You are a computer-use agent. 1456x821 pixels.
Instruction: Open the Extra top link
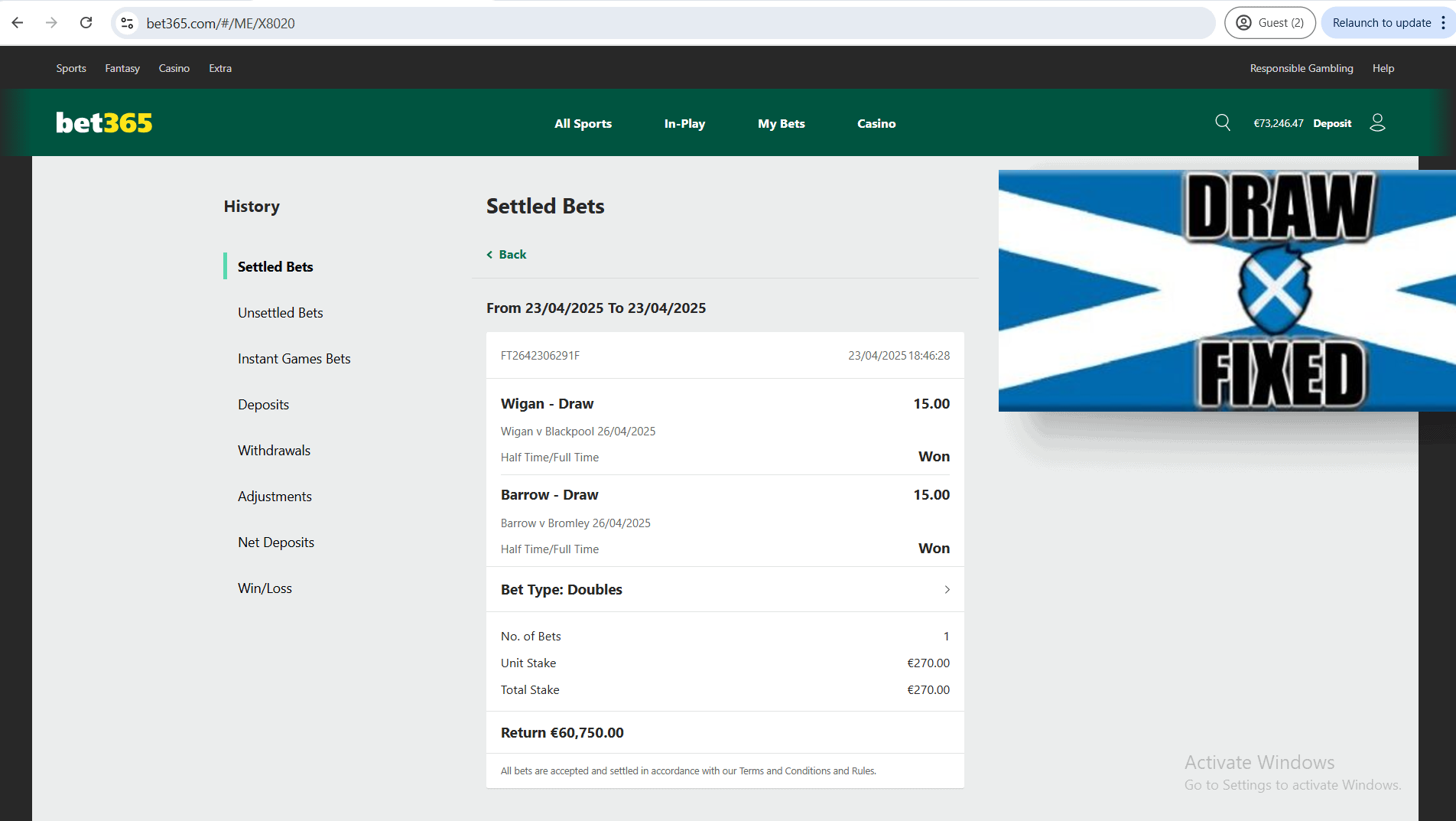pos(220,68)
